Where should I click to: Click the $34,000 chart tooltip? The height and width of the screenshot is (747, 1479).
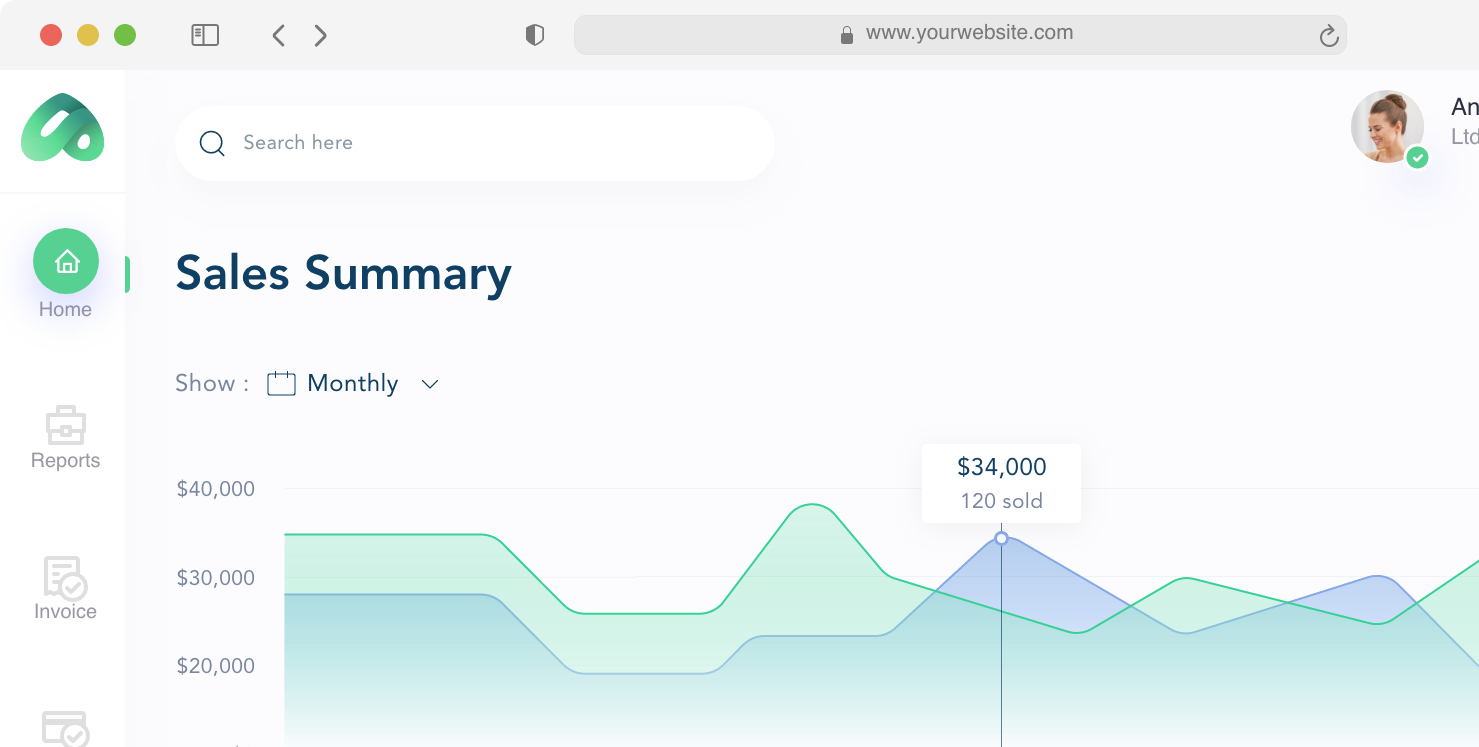coord(1001,483)
